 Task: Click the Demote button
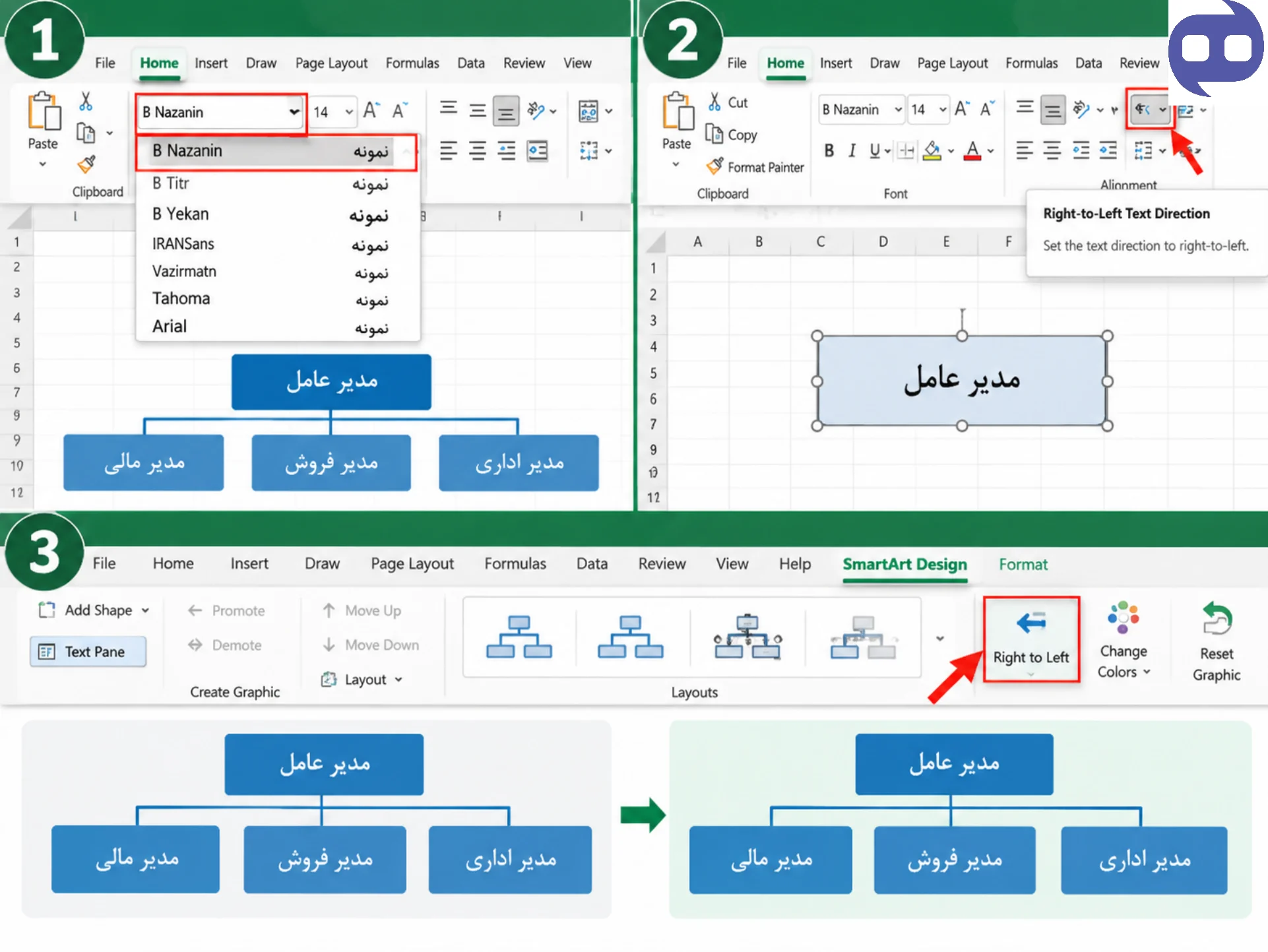point(225,645)
